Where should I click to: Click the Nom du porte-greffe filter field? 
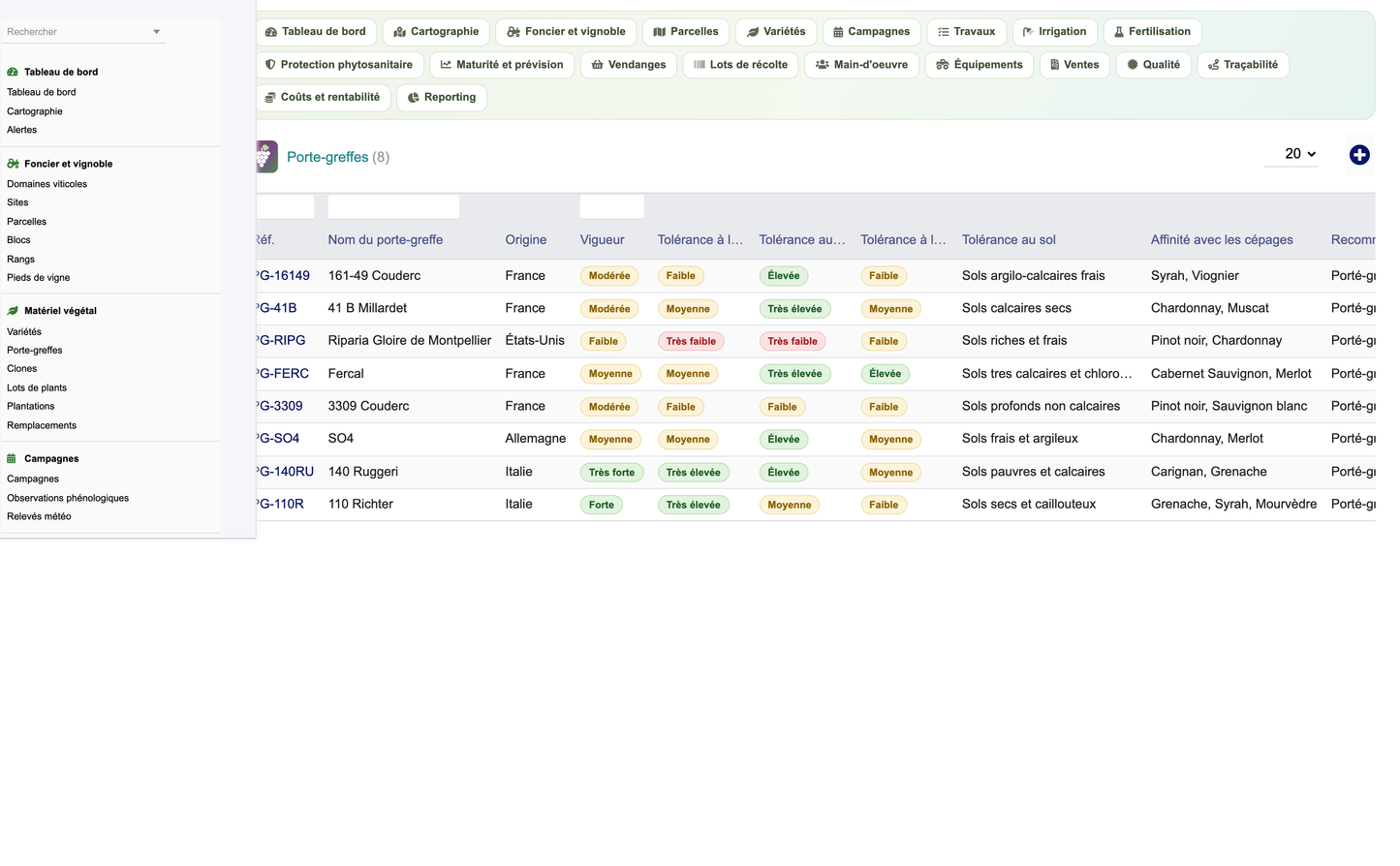point(393,206)
